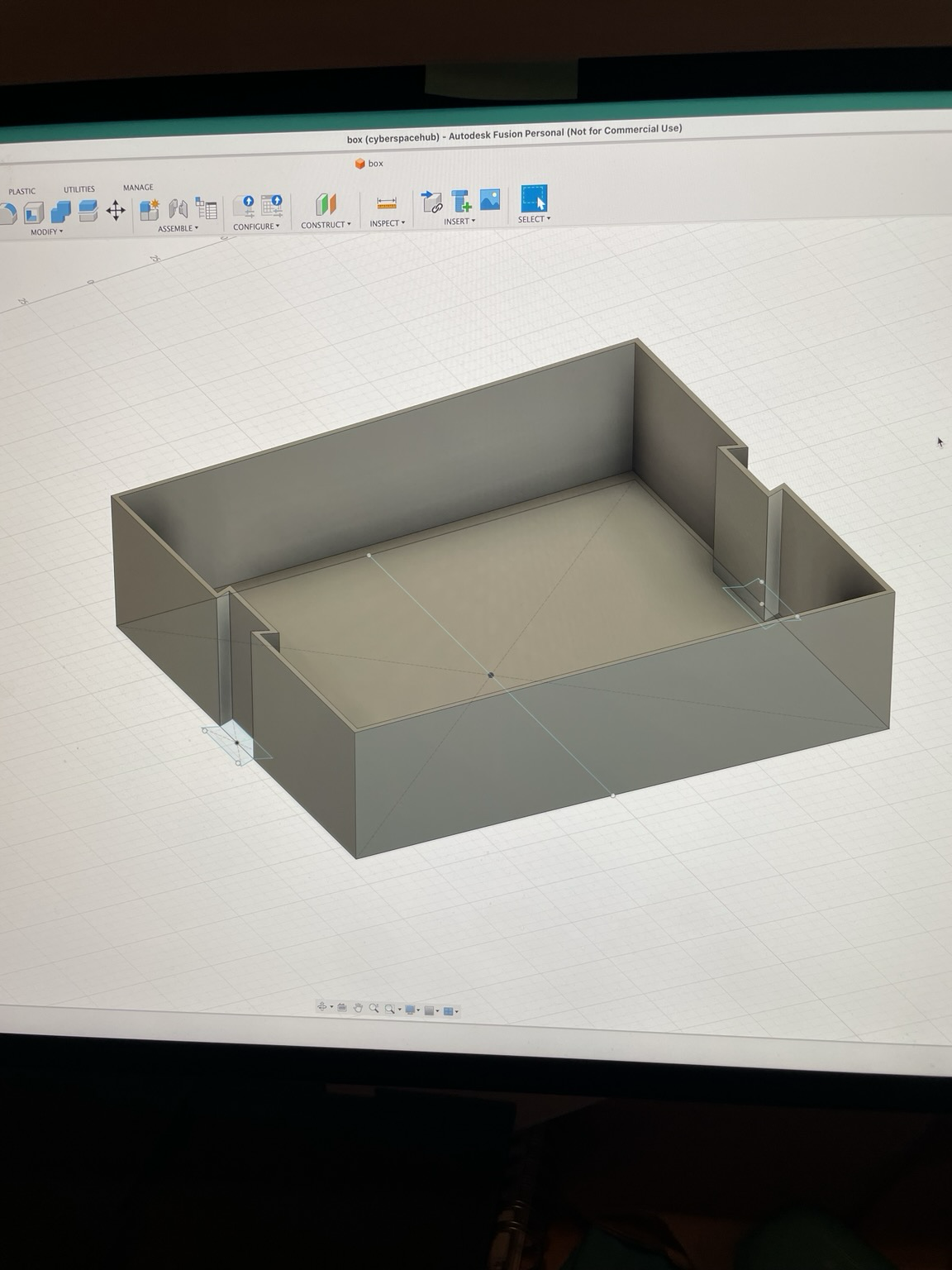This screenshot has height=1270, width=952.
Task: Click the Orbit tool in navigation bar
Action: 322,1007
